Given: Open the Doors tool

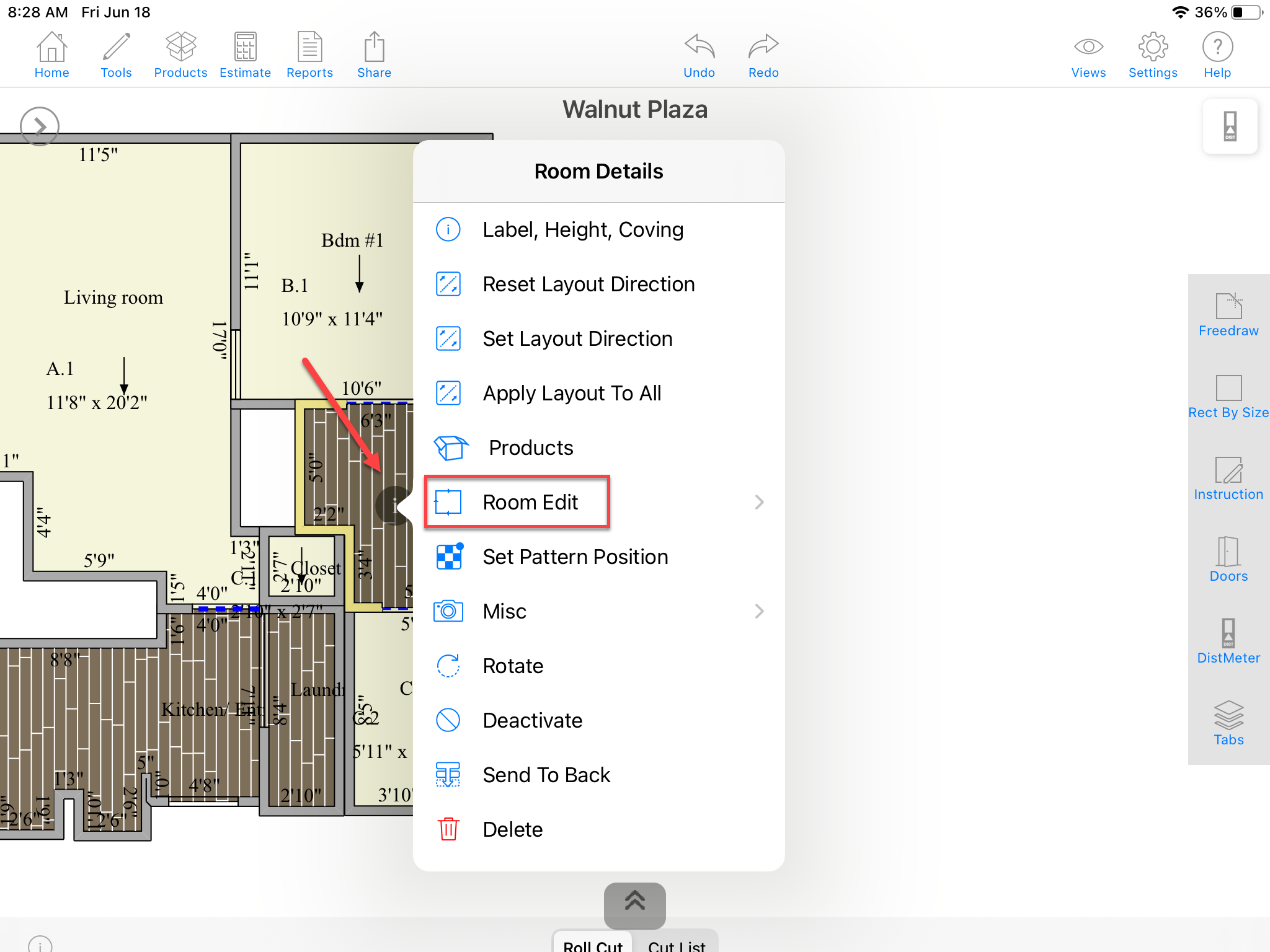Looking at the screenshot, I should coord(1228,560).
